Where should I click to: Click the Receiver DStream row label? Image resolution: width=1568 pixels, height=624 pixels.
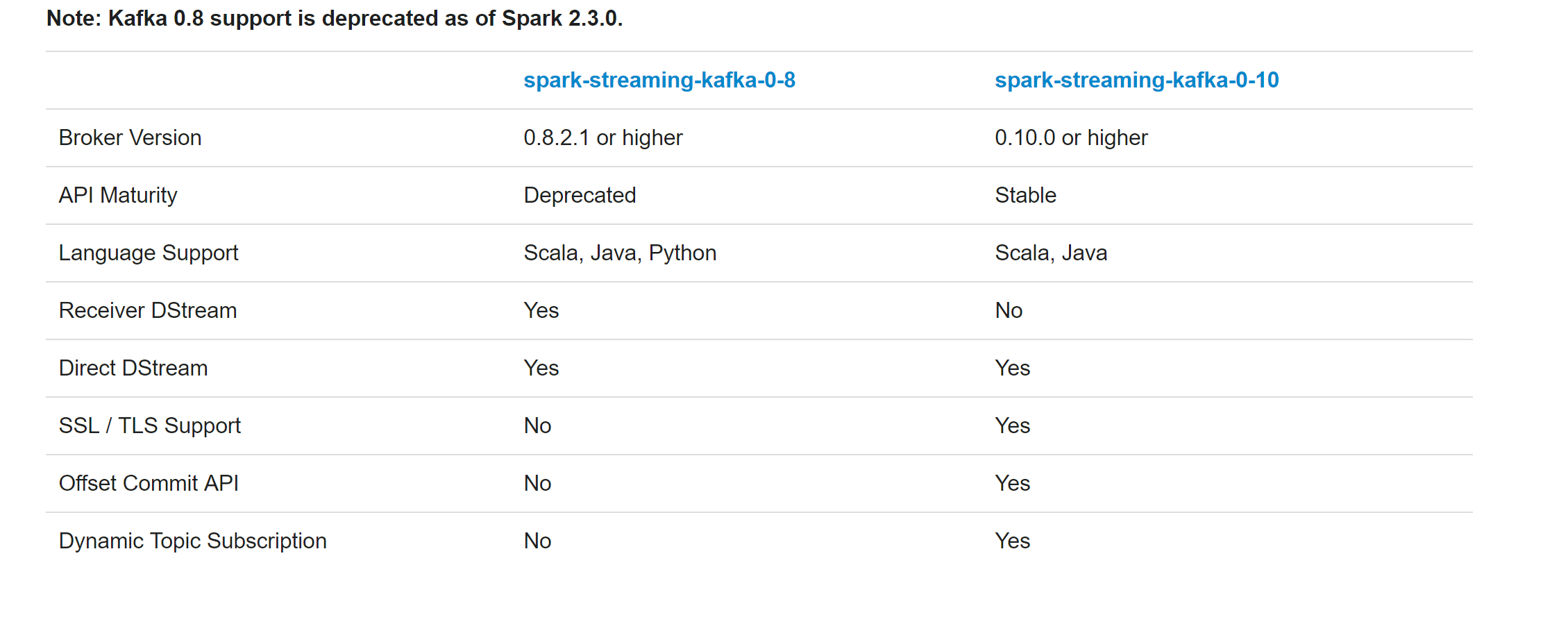tap(148, 310)
